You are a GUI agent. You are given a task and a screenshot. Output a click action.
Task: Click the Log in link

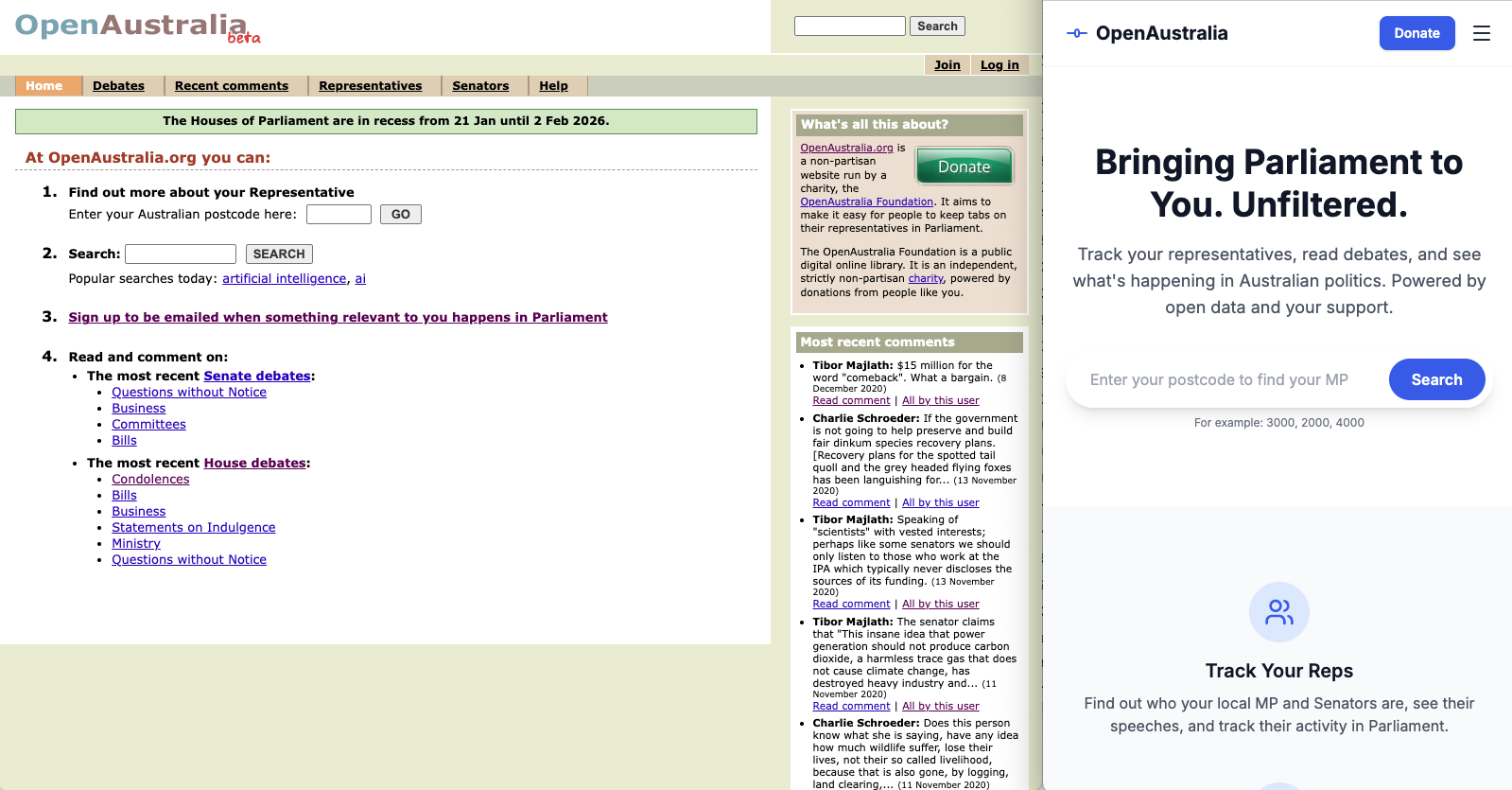[999, 65]
